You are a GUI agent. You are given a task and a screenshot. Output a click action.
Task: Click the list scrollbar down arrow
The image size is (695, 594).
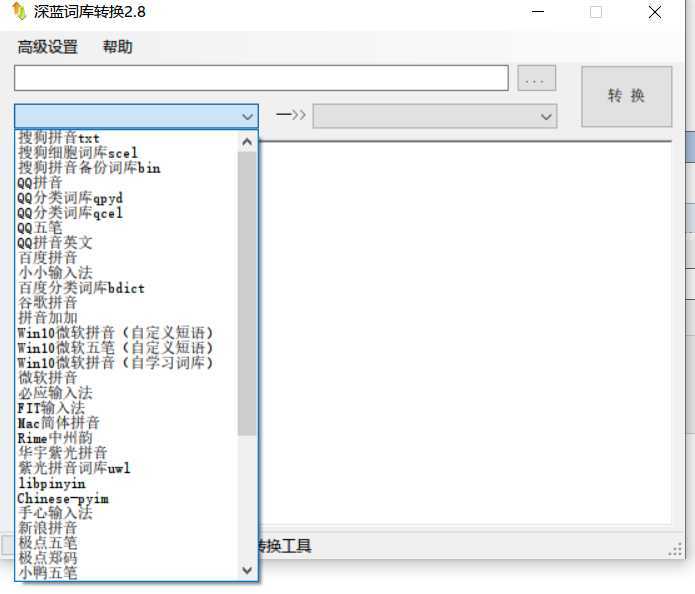coord(247,570)
